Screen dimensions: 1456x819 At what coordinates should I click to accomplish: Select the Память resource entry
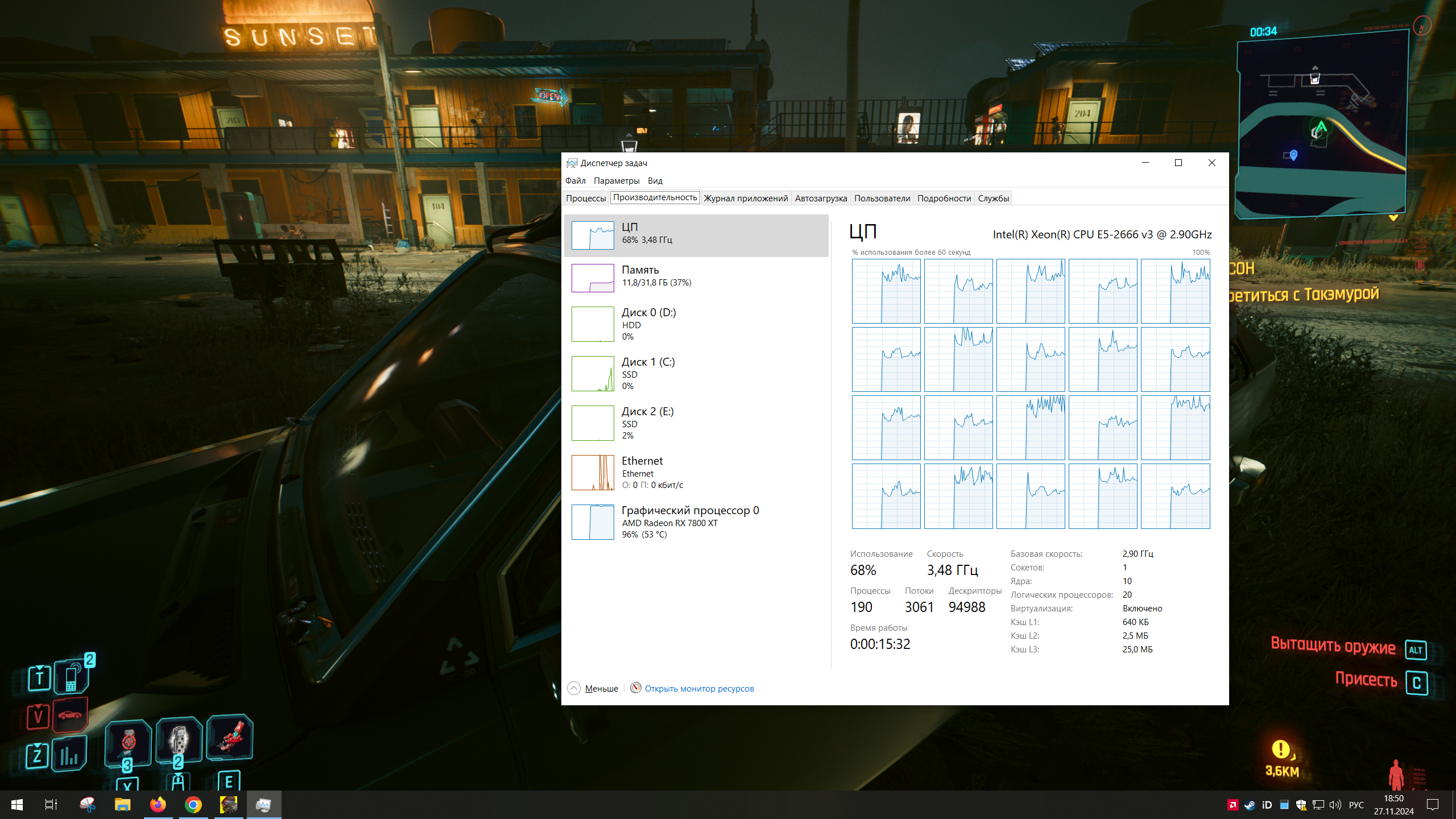tap(696, 278)
